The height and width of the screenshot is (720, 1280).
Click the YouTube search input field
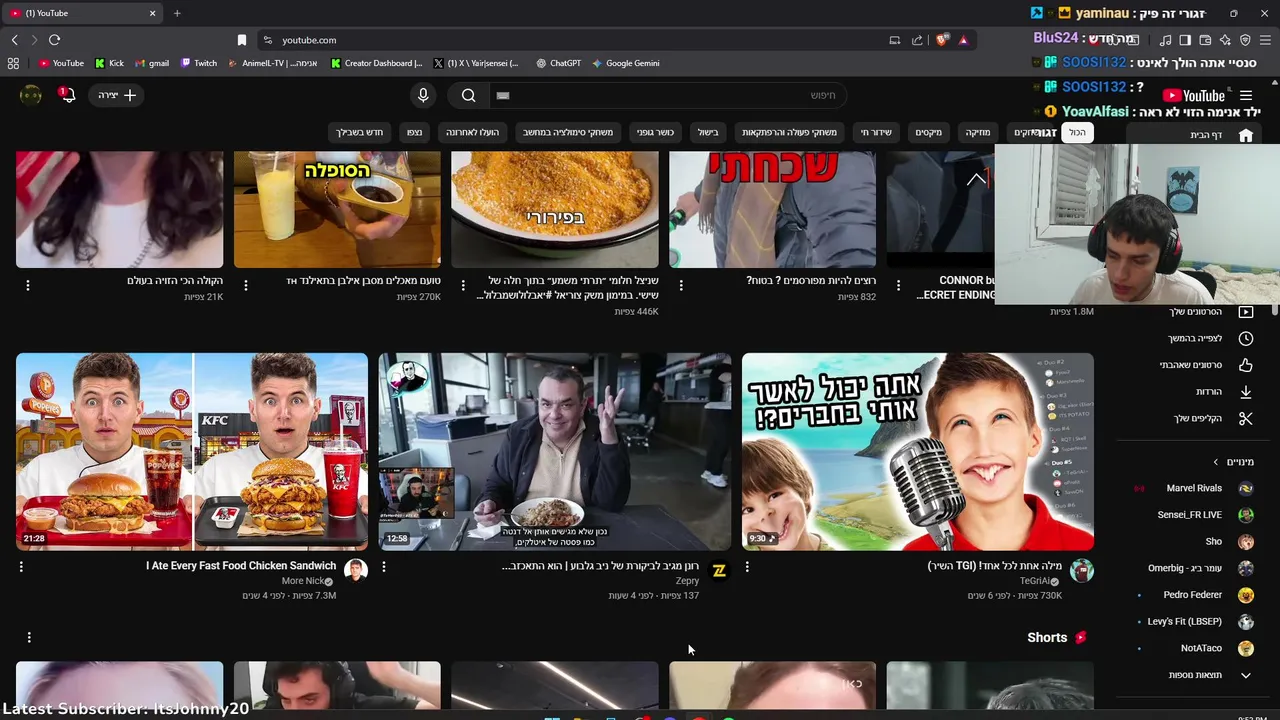click(x=668, y=95)
